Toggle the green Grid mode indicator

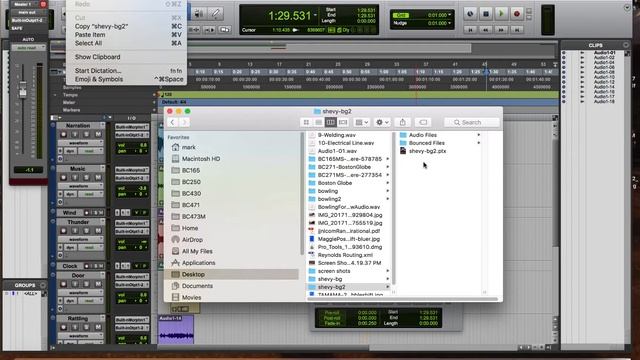pos(400,15)
